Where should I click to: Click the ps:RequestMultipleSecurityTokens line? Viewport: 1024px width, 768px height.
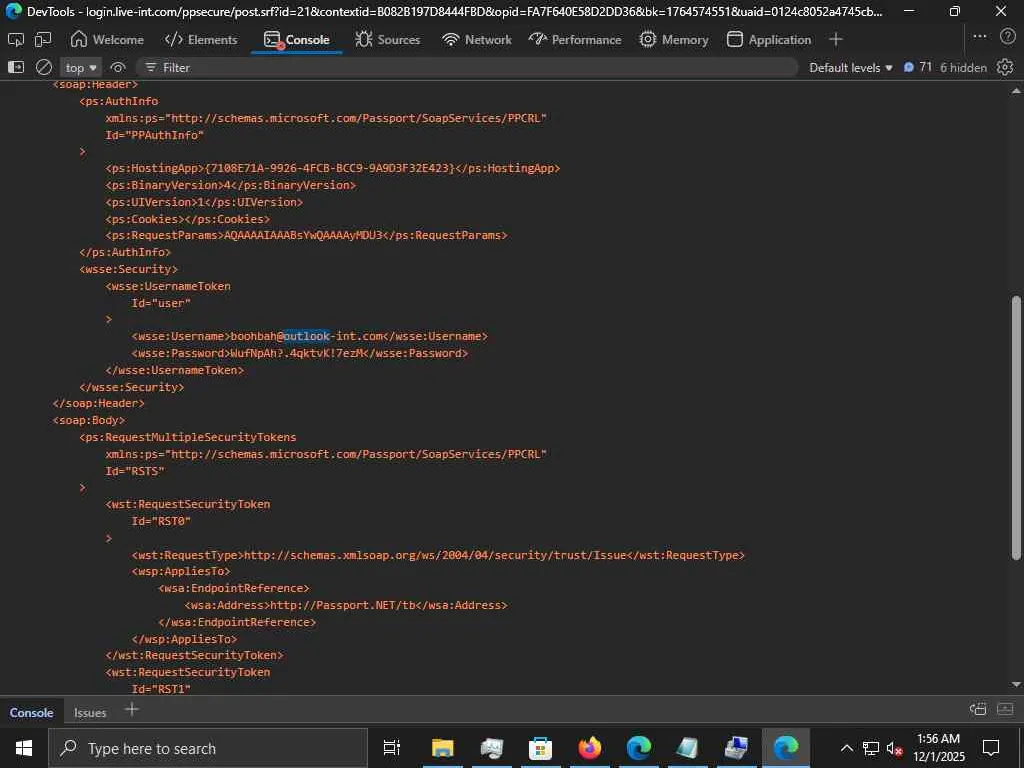[x=187, y=438]
